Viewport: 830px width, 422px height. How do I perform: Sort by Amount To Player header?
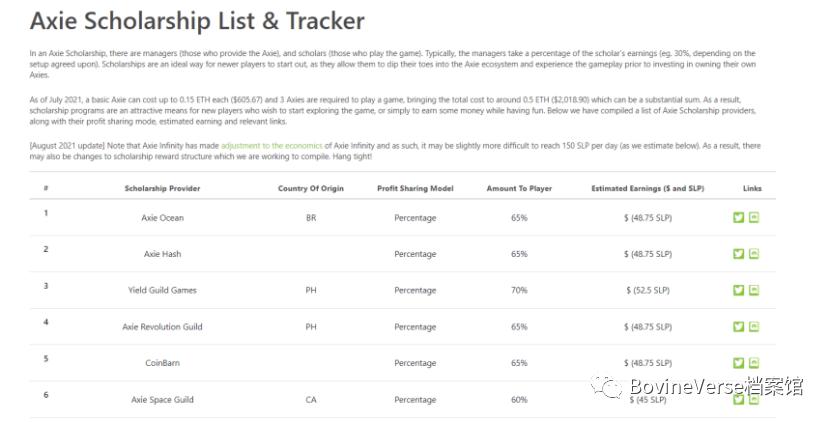pyautogui.click(x=519, y=188)
